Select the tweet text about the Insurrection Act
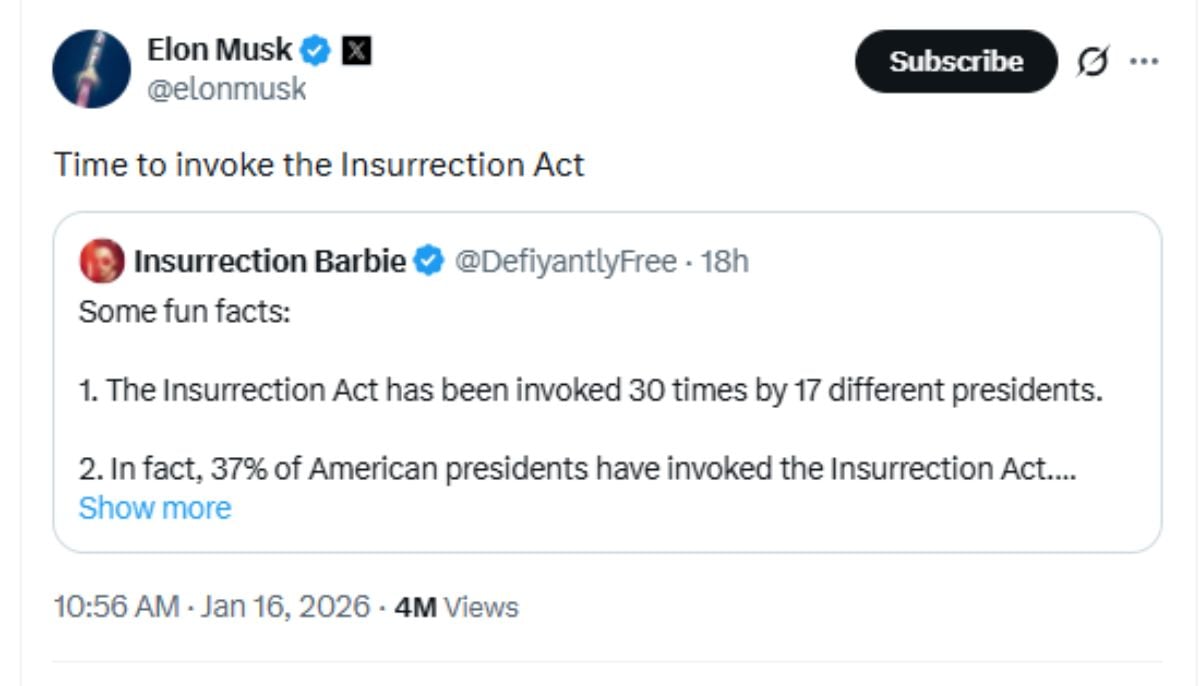1200x686 pixels. (x=322, y=165)
